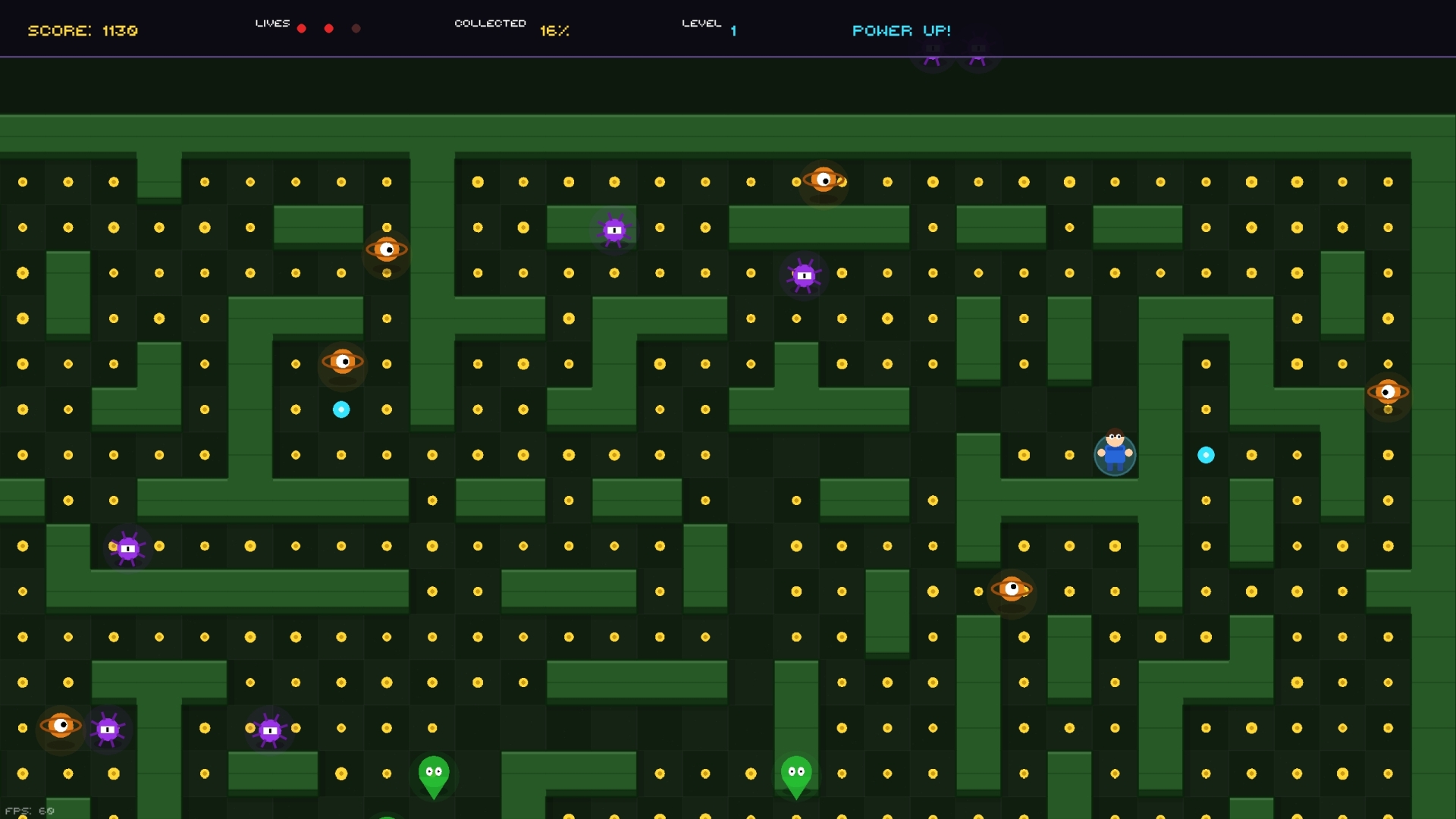Click the purple spiky enemy on left corridor
Screen dimensions: 1456x819
128,548
